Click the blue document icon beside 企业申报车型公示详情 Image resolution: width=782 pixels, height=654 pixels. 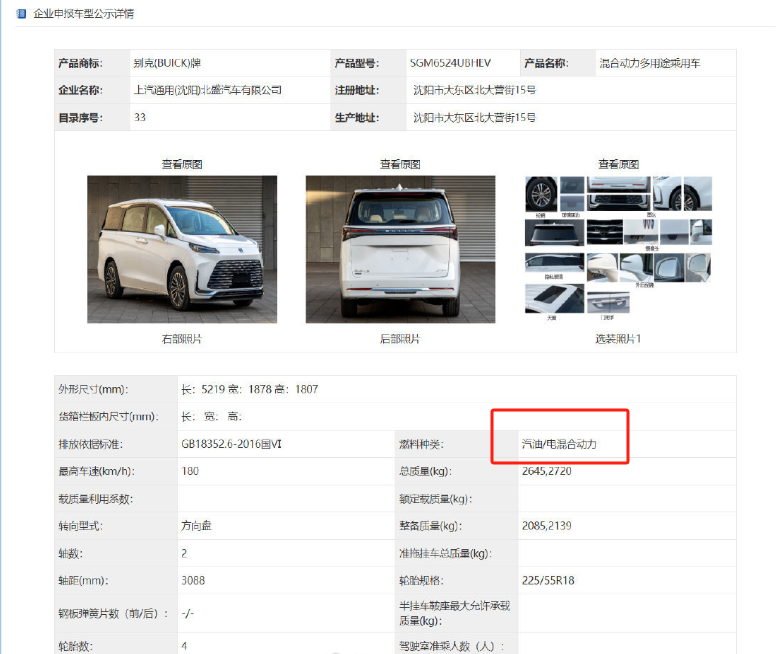21,13
